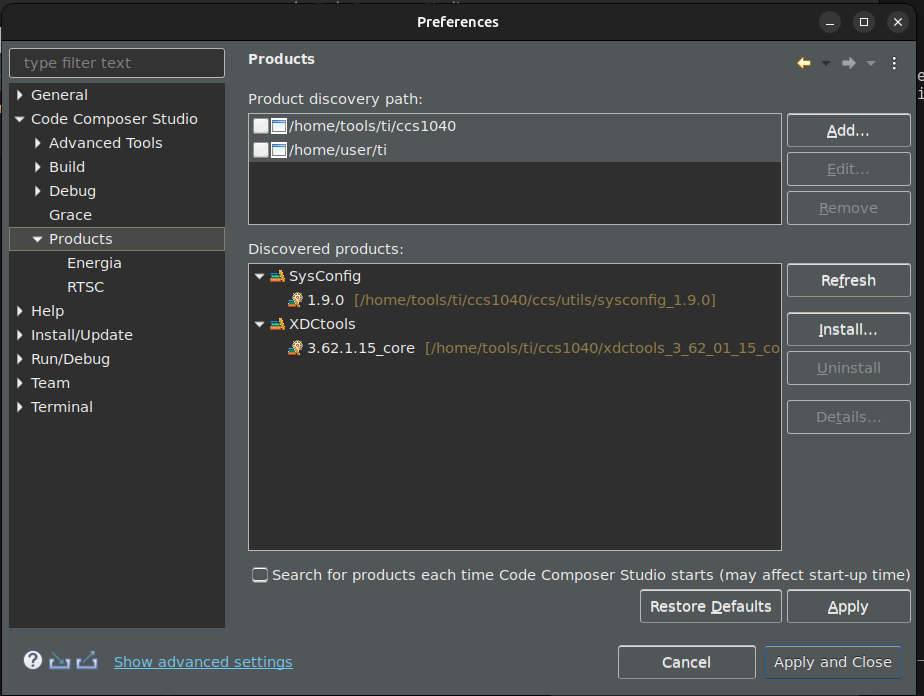Viewport: 924px width, 696px height.
Task: Select Energia in the preferences tree
Action: pyautogui.click(x=94, y=263)
